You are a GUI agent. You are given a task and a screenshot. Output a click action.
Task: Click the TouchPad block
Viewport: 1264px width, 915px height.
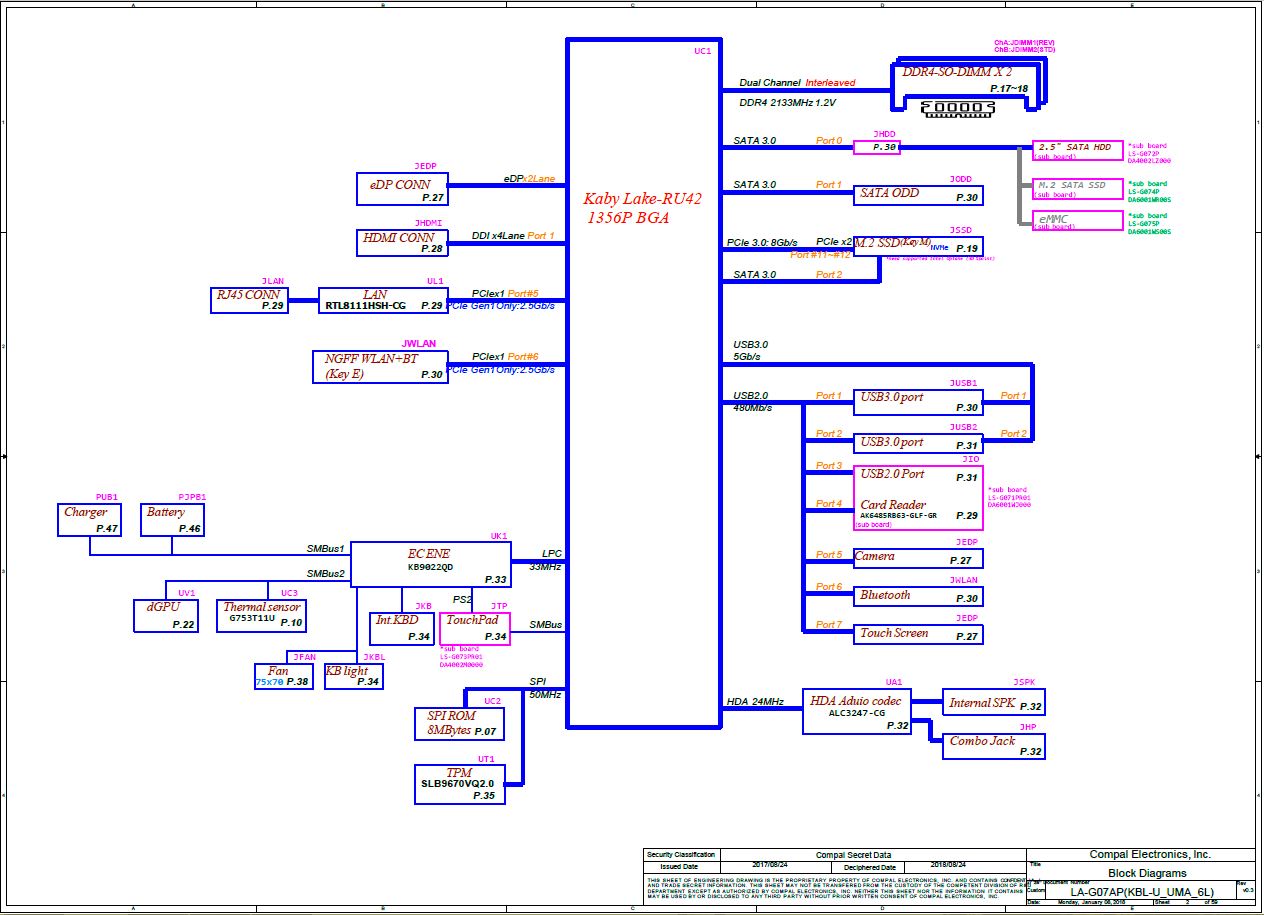pos(475,629)
